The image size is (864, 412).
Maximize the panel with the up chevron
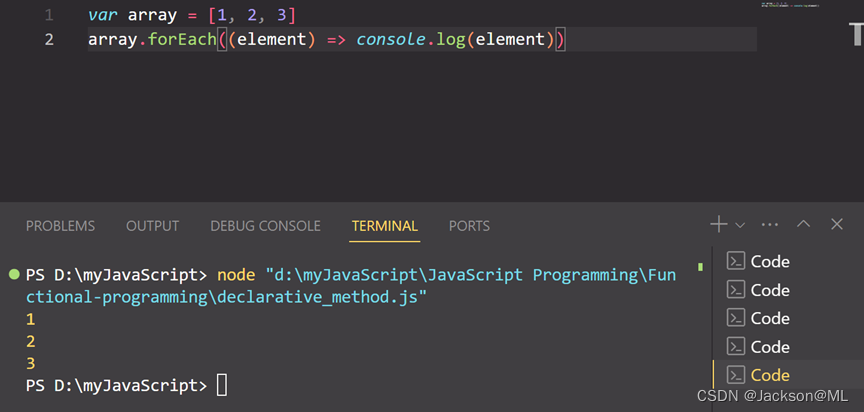[803, 225]
